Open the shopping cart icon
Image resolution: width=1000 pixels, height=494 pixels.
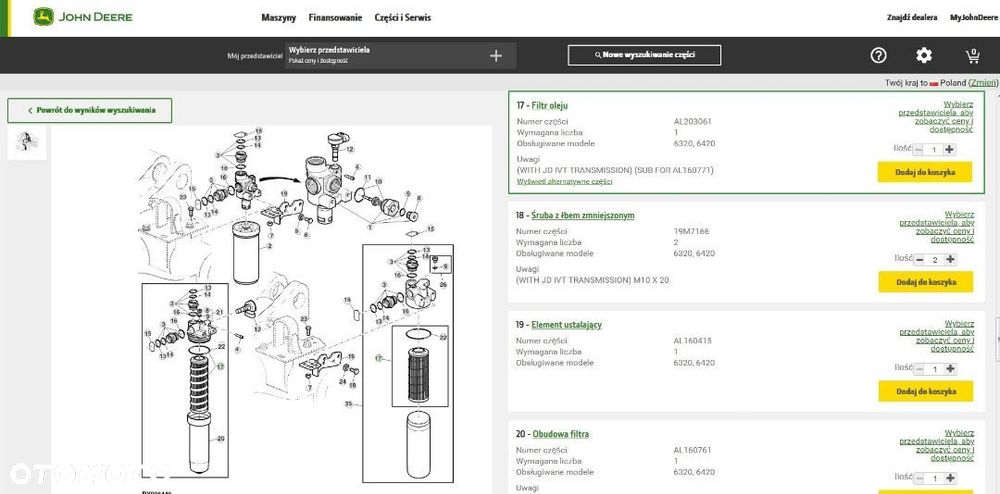click(973, 56)
